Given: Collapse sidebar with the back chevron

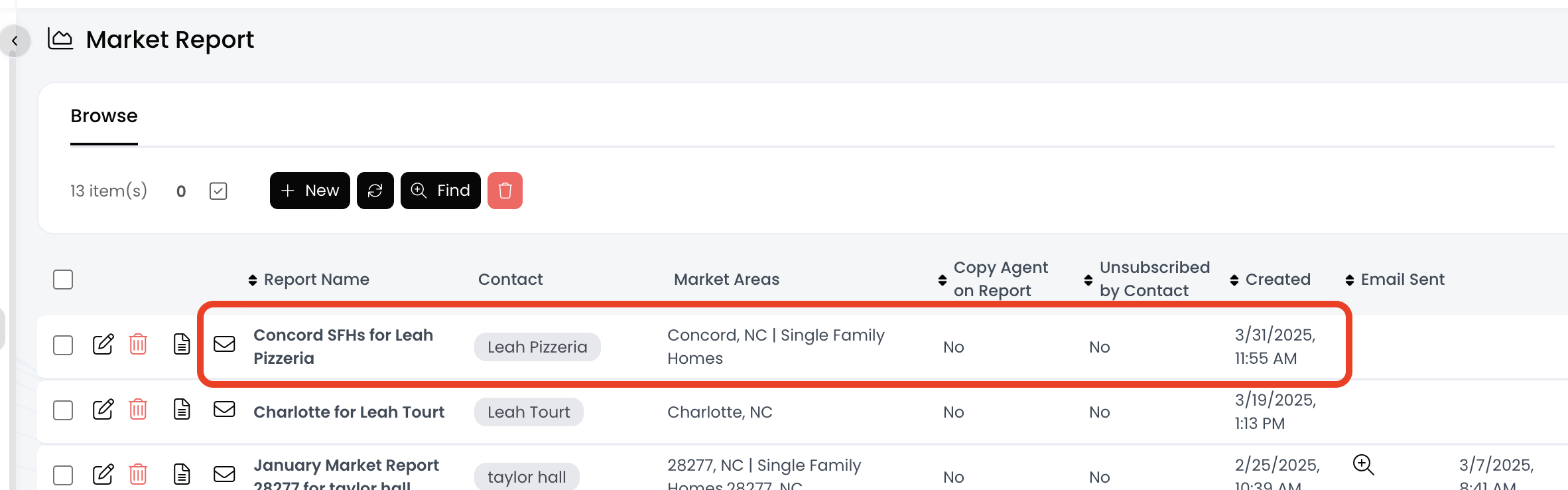Looking at the screenshot, I should (x=15, y=41).
